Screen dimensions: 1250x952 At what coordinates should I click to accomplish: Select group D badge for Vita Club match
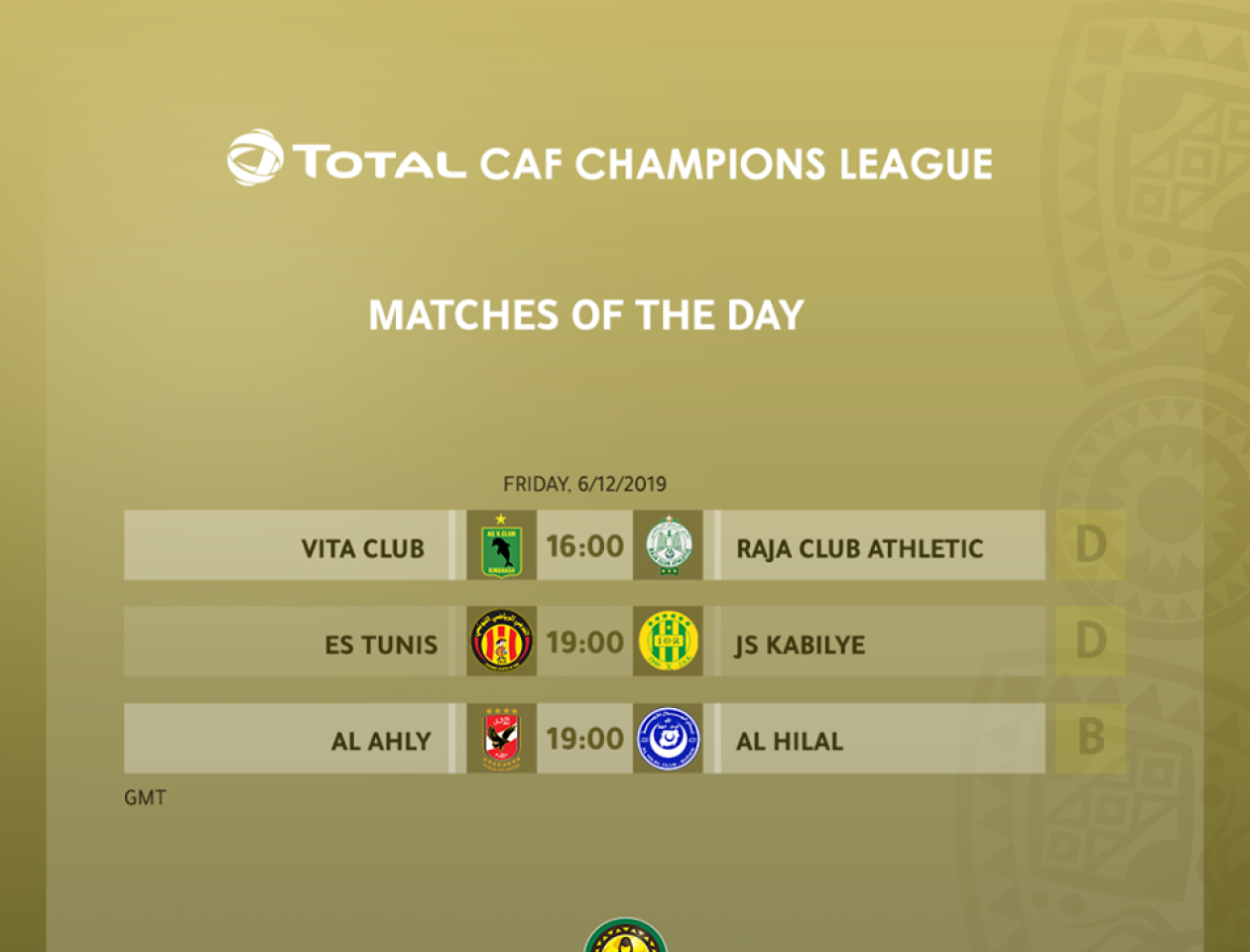click(x=1090, y=544)
